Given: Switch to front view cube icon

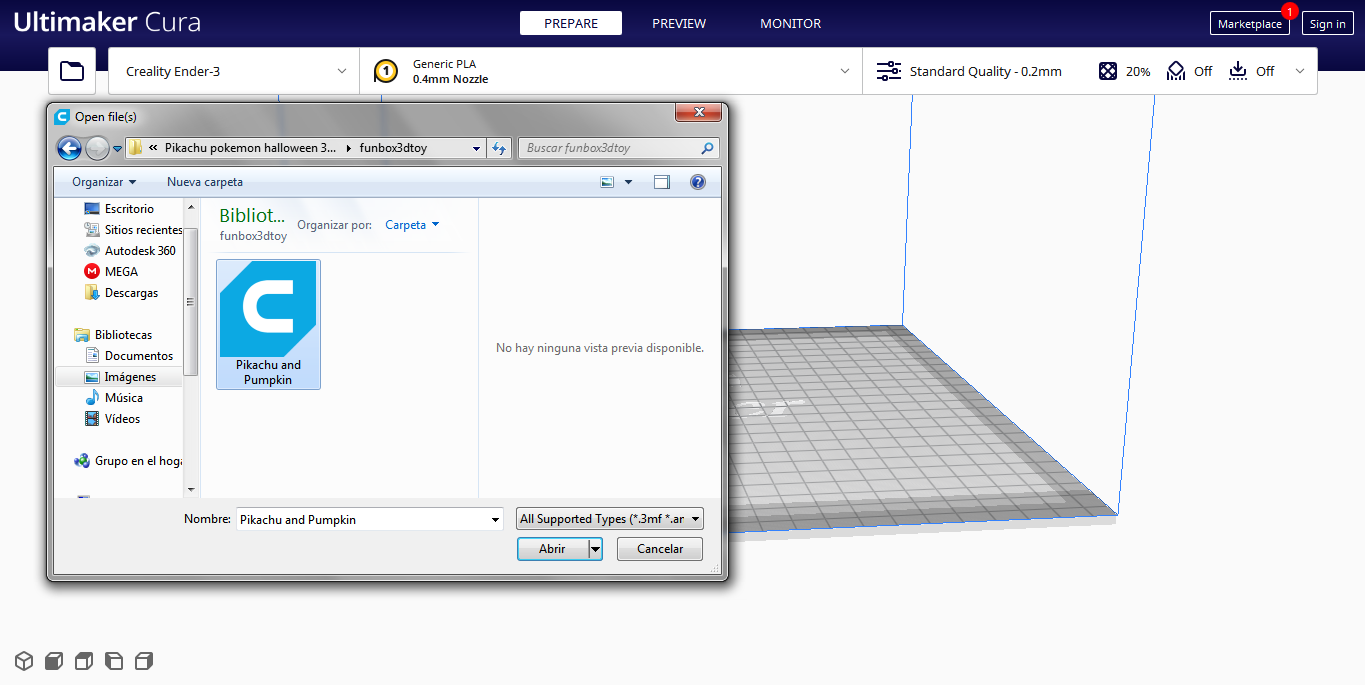Looking at the screenshot, I should [x=54, y=661].
